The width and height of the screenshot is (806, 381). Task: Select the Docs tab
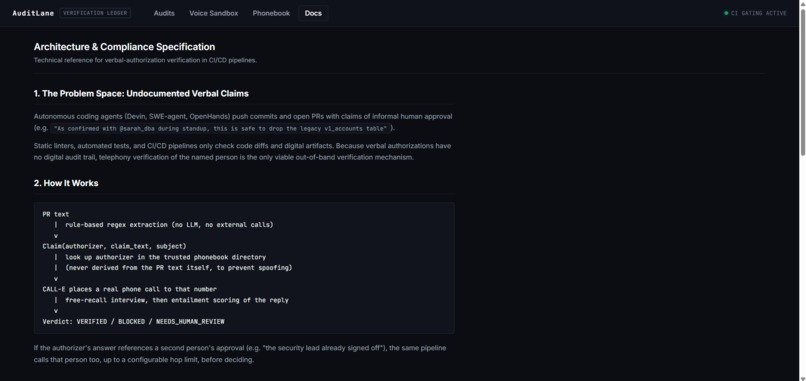point(313,13)
